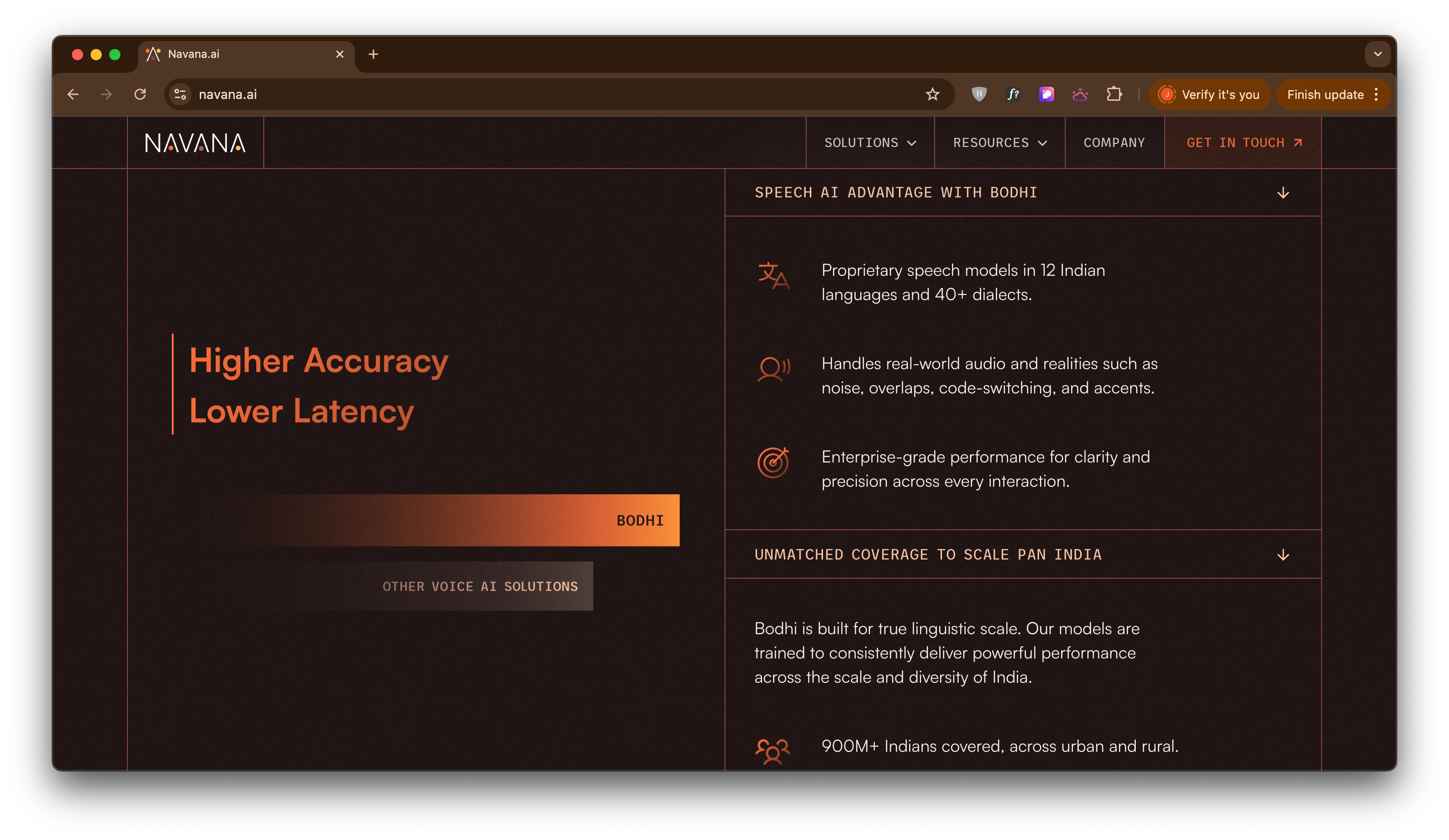1449x840 pixels.
Task: Click Verify it's you profile button
Action: (x=1209, y=94)
